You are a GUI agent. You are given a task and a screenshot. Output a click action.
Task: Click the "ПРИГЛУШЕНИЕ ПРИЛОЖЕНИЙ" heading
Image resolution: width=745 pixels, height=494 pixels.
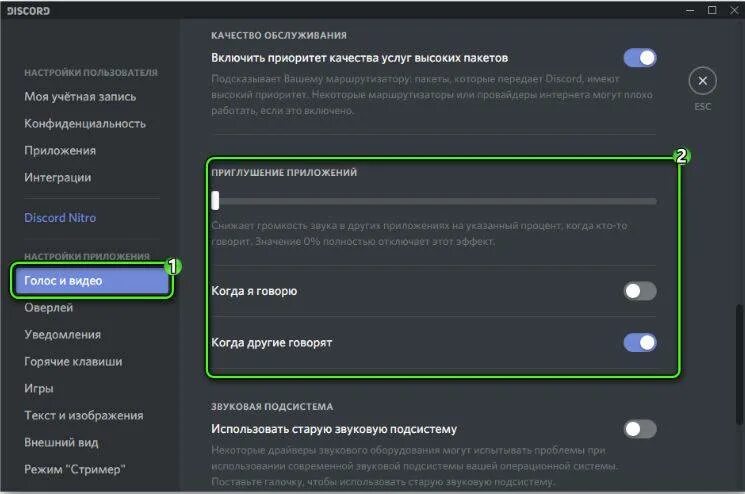click(284, 172)
